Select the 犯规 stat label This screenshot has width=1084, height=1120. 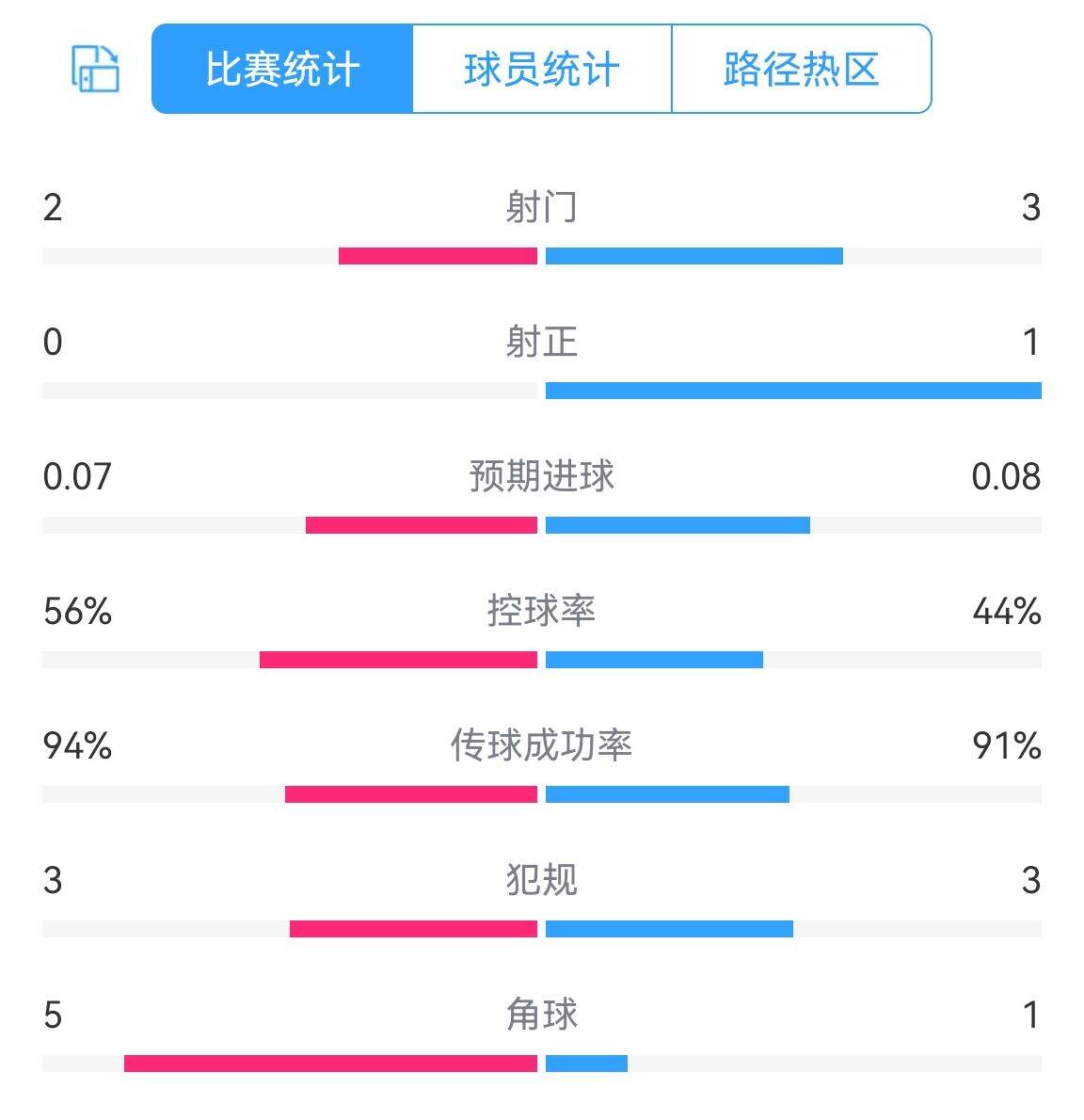(541, 880)
